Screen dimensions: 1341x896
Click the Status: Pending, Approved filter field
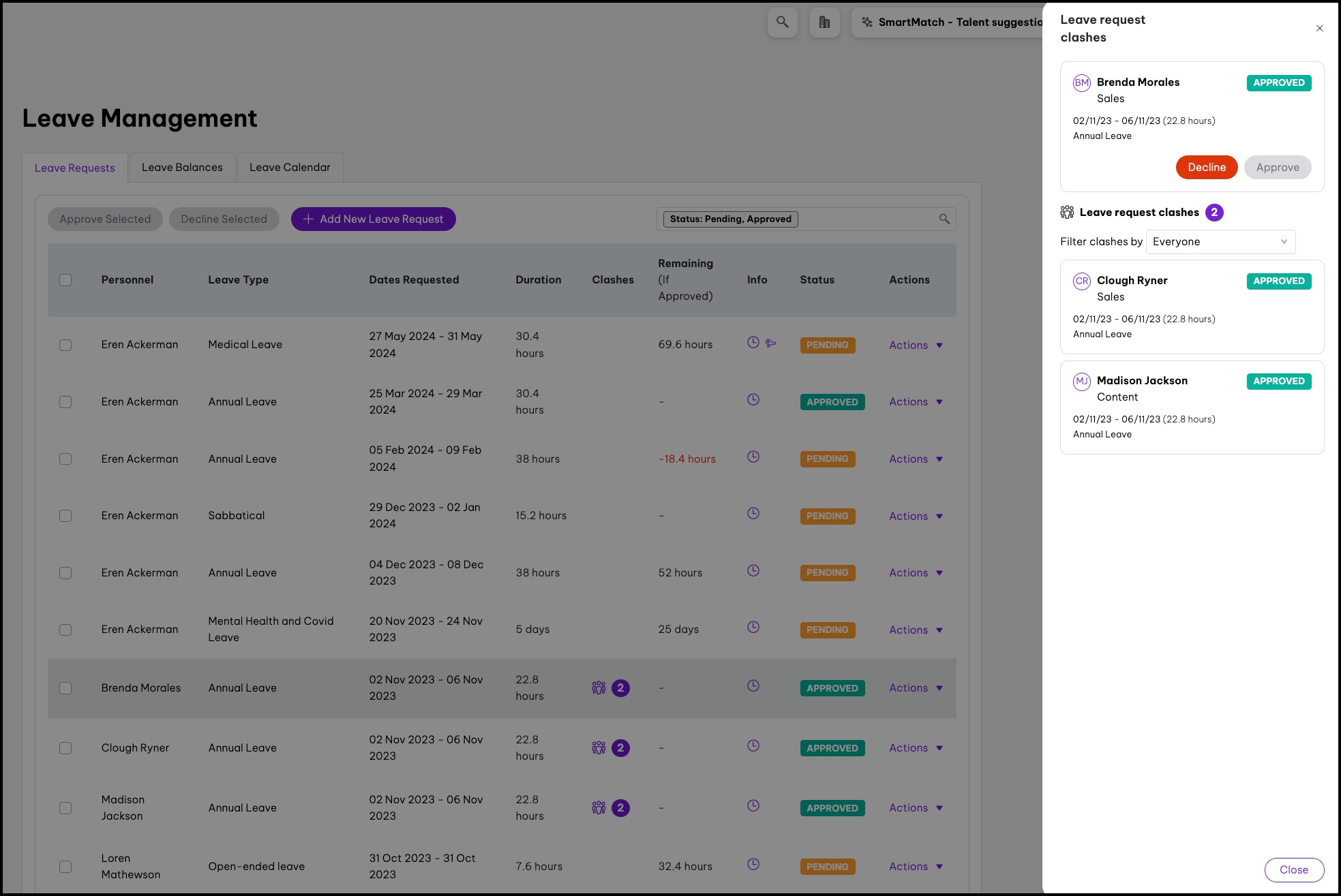click(x=730, y=219)
